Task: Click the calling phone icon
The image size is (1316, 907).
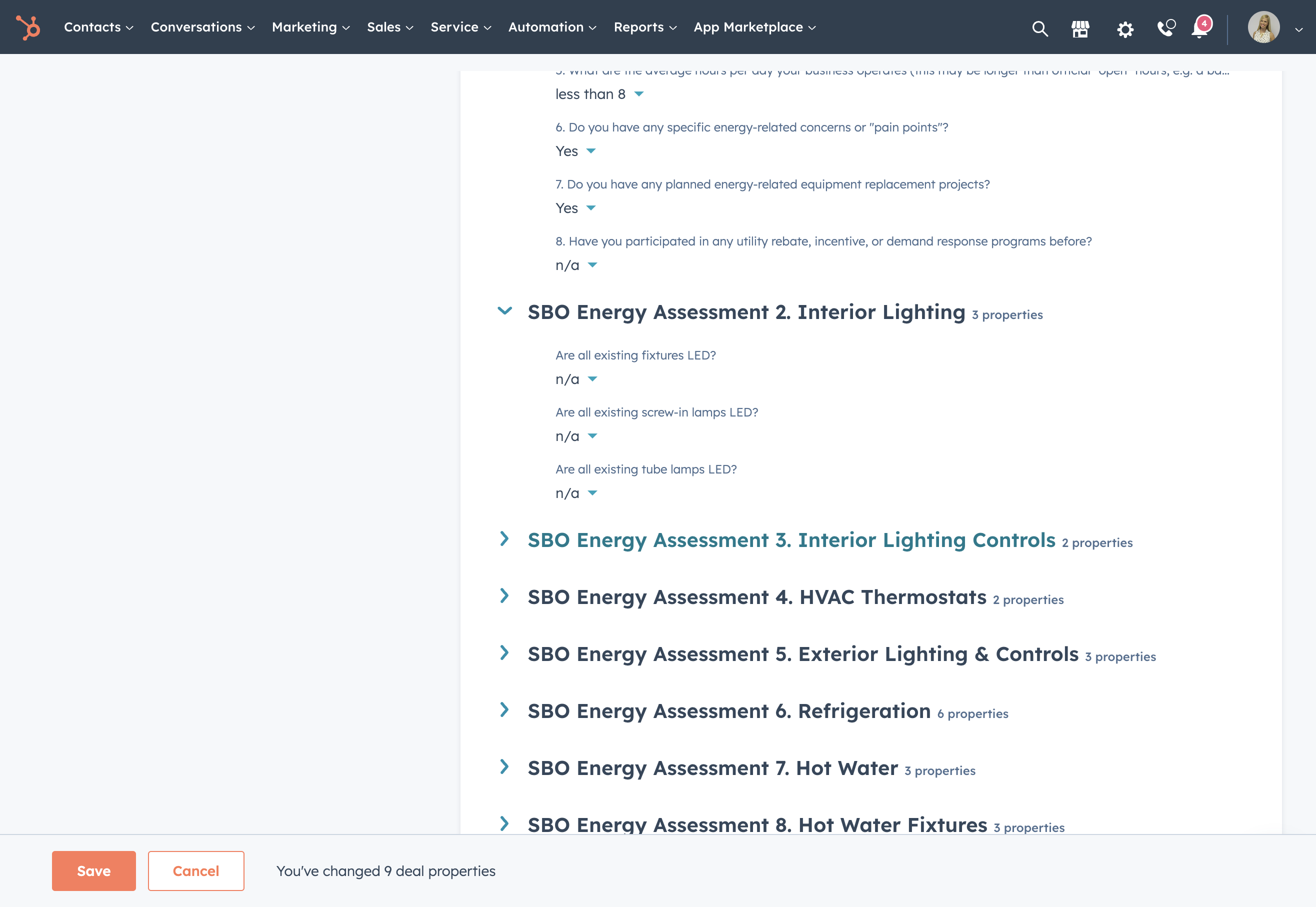Action: [x=1166, y=28]
